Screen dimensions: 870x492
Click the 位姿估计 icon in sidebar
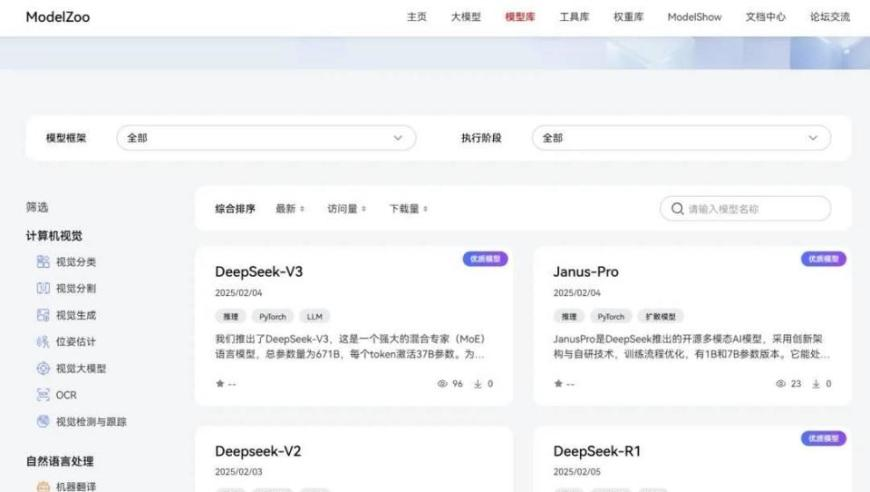43,342
